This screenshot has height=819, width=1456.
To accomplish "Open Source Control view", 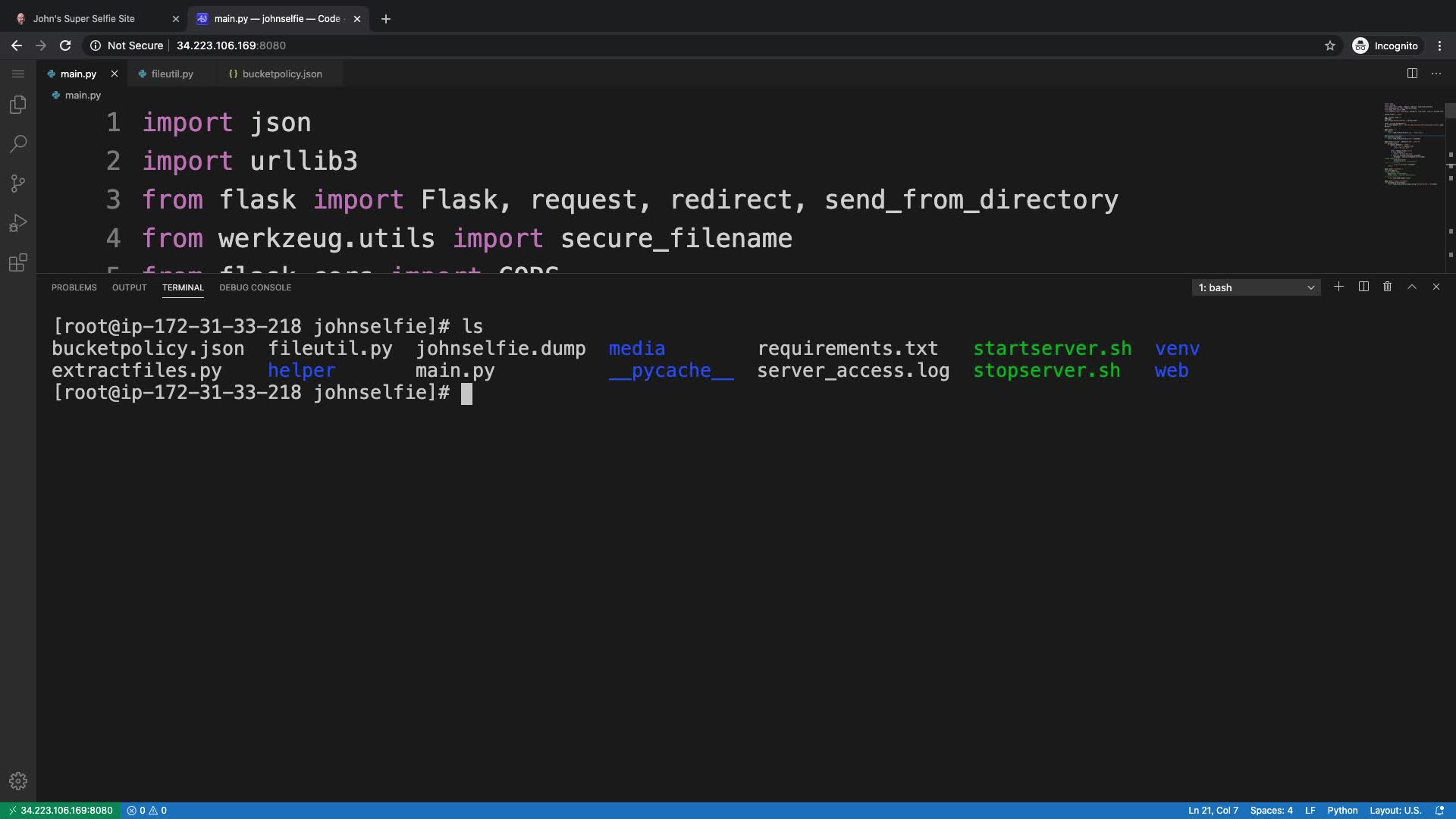I will coord(18,184).
